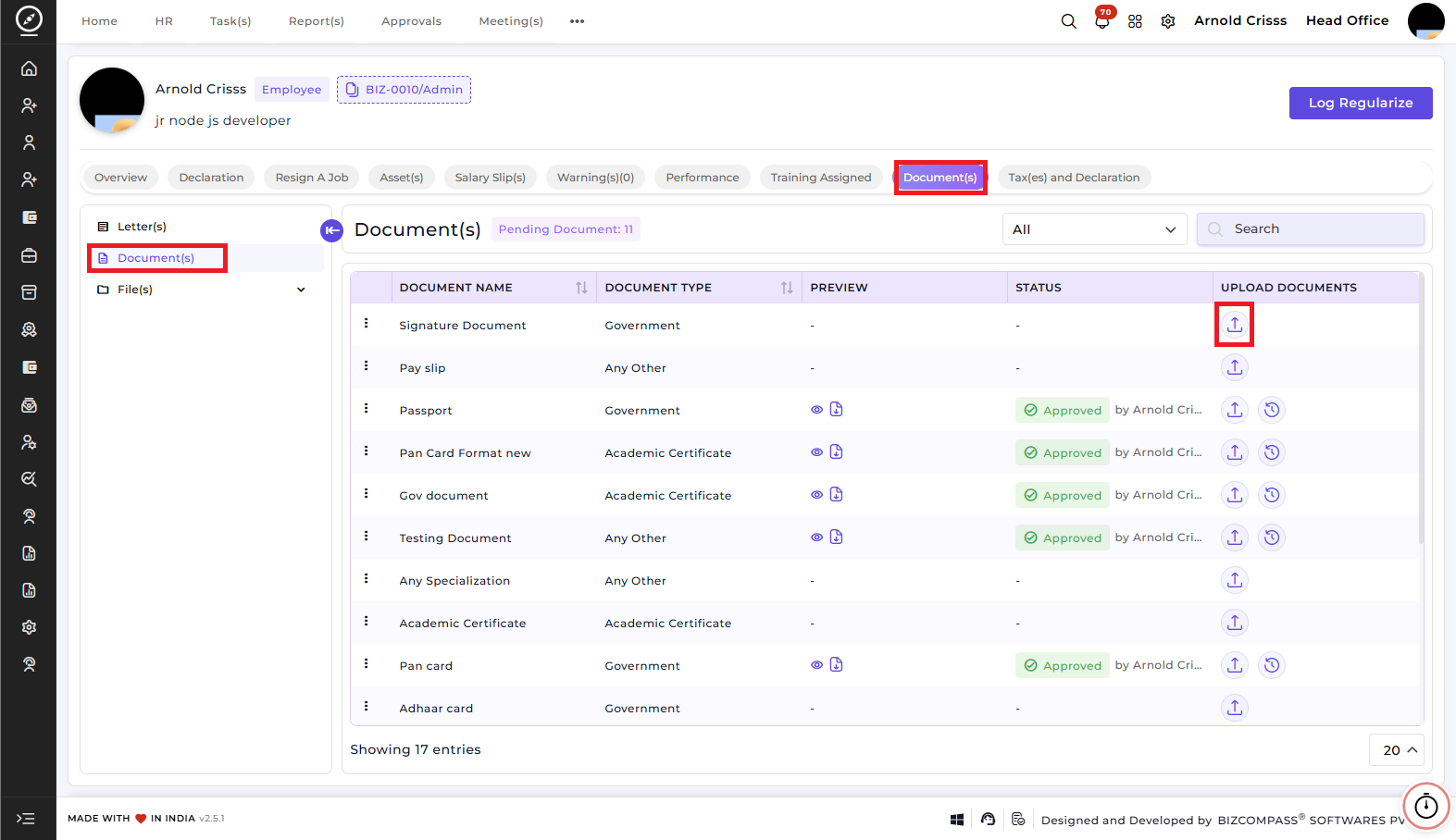Open the apps grid icon in header
The width and height of the screenshot is (1456, 840).
click(1135, 21)
